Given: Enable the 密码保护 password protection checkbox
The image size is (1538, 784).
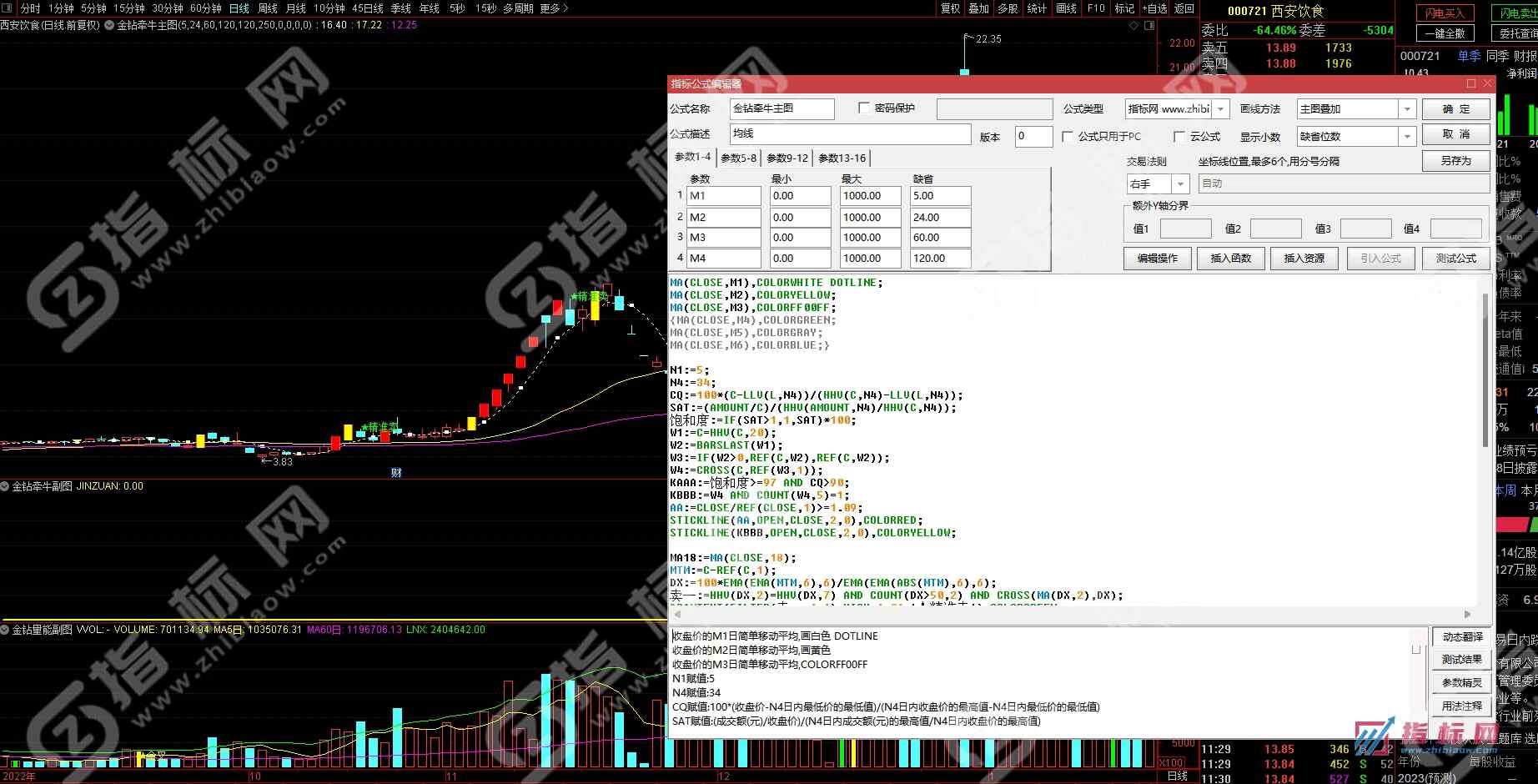Looking at the screenshot, I should click(865, 108).
